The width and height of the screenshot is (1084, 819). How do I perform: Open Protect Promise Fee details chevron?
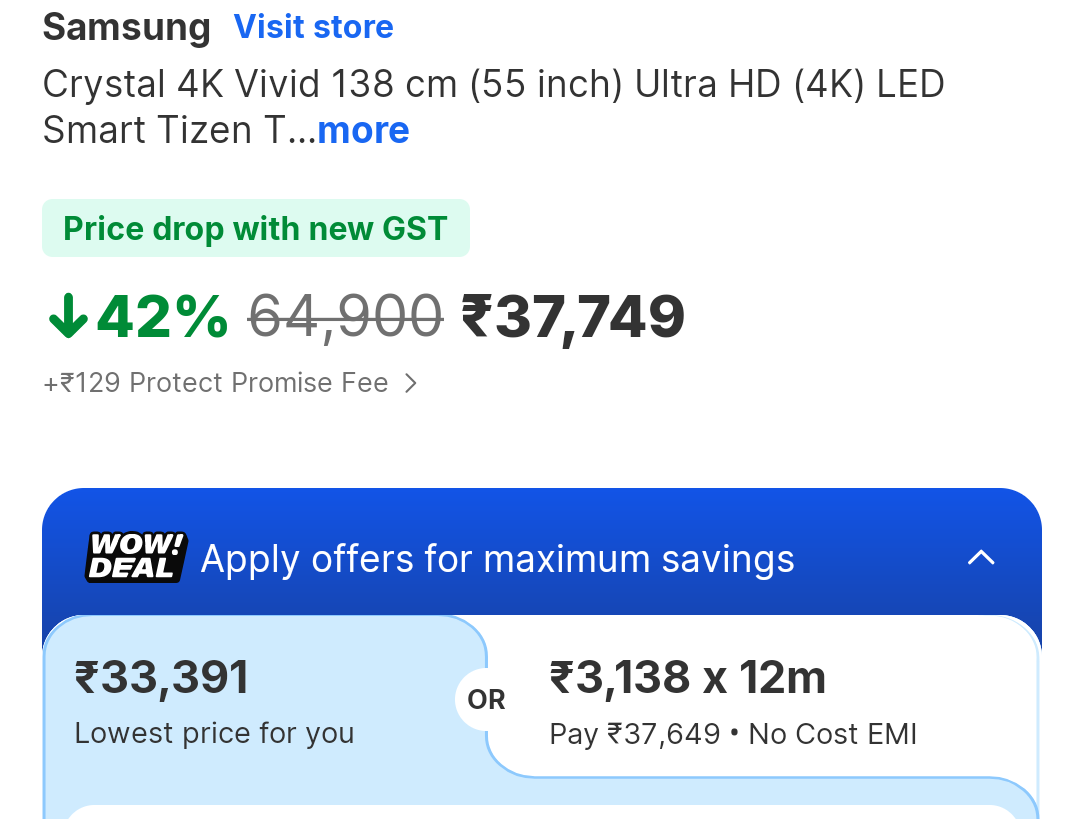(x=410, y=383)
